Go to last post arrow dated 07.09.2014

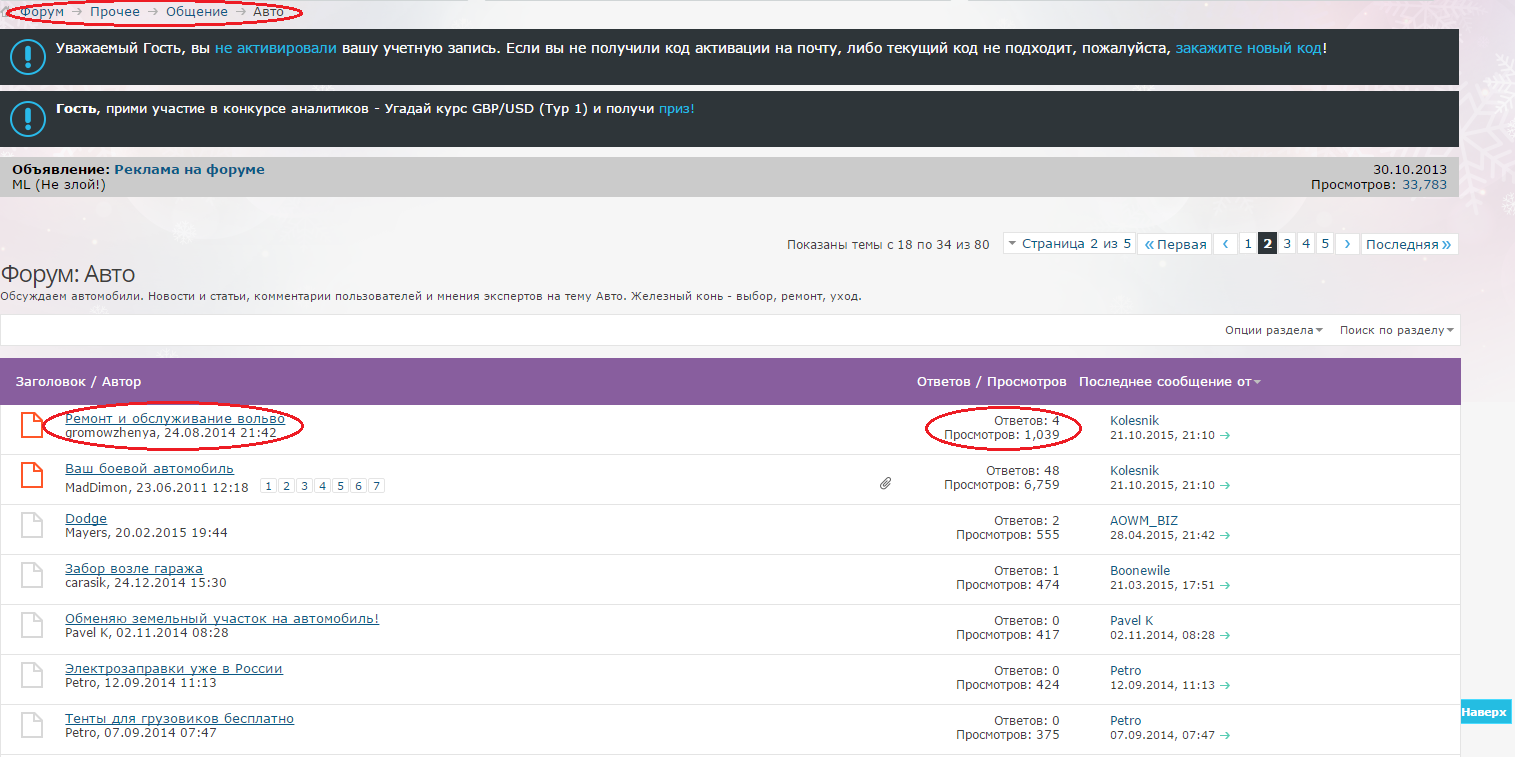tap(1225, 736)
